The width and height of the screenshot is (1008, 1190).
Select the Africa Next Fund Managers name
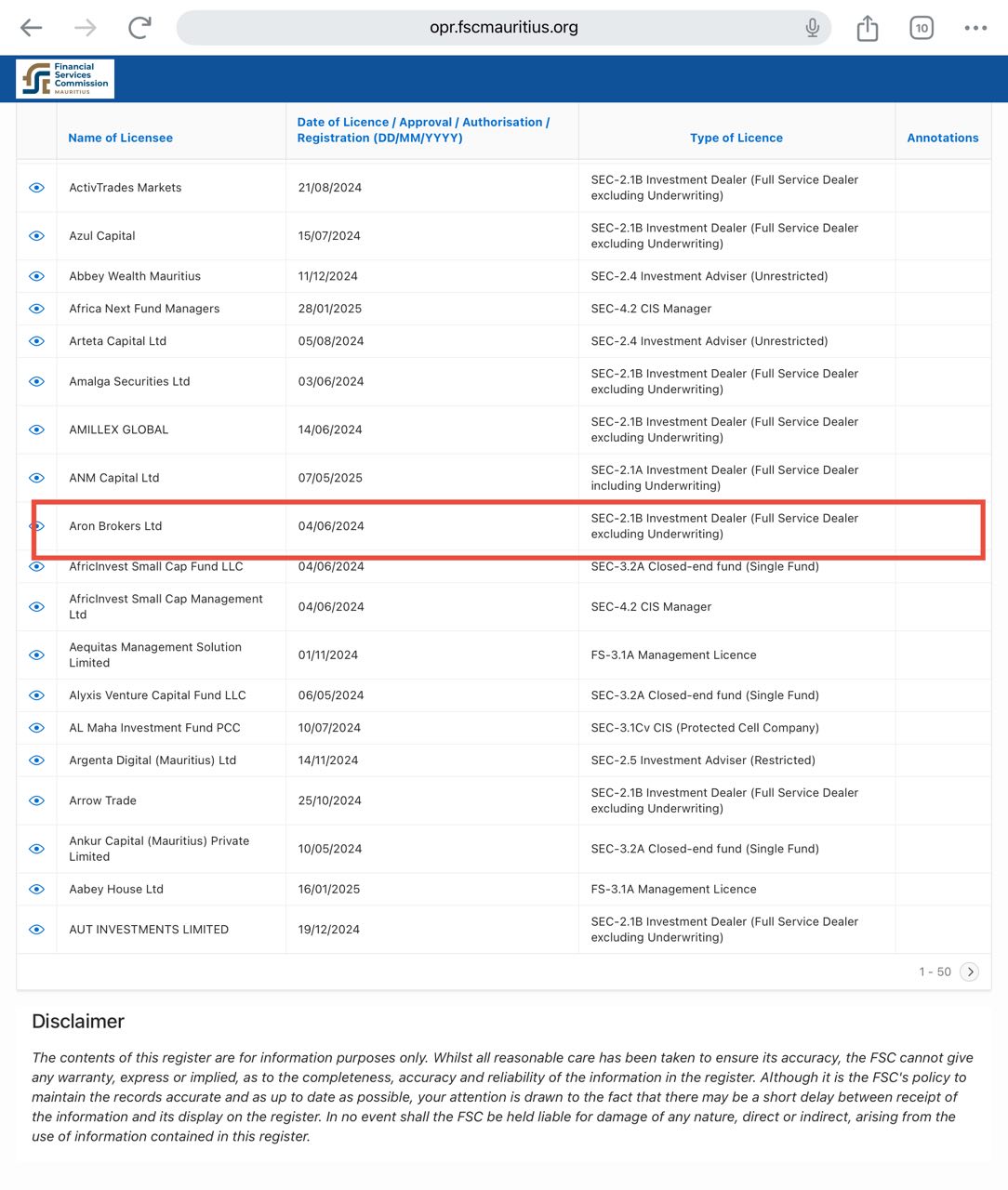tap(144, 309)
